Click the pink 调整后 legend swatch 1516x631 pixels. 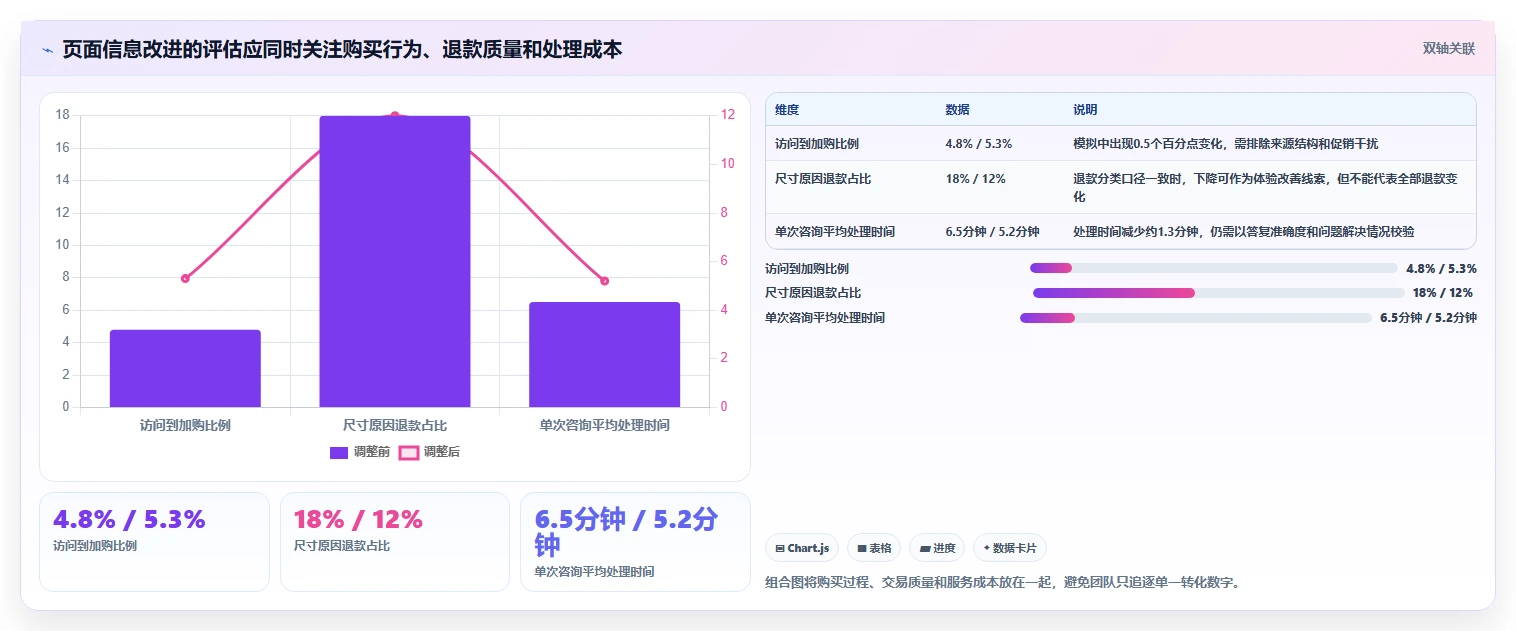pos(408,452)
